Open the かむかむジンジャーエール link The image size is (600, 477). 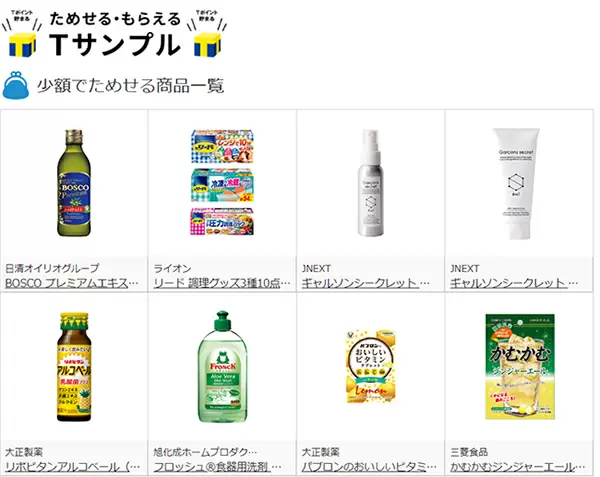point(517,467)
